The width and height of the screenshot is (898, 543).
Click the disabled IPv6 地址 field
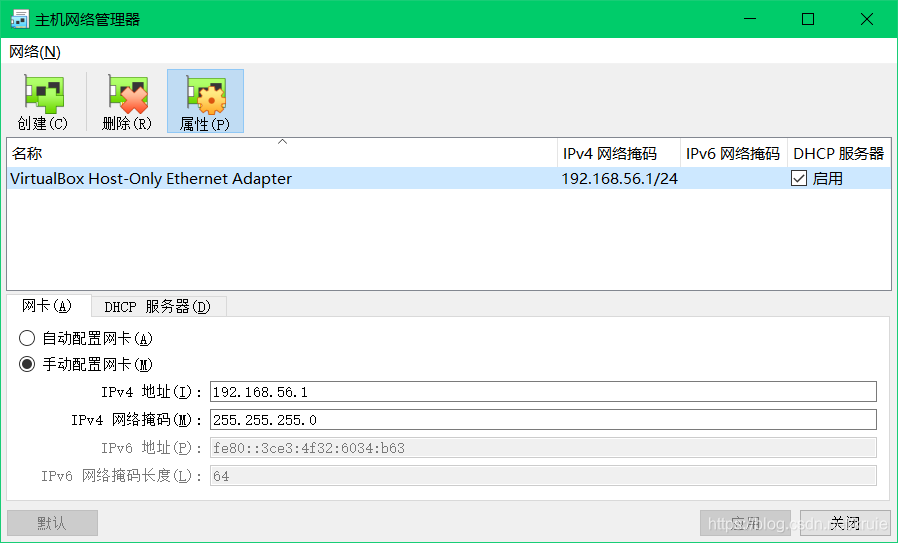click(x=543, y=448)
